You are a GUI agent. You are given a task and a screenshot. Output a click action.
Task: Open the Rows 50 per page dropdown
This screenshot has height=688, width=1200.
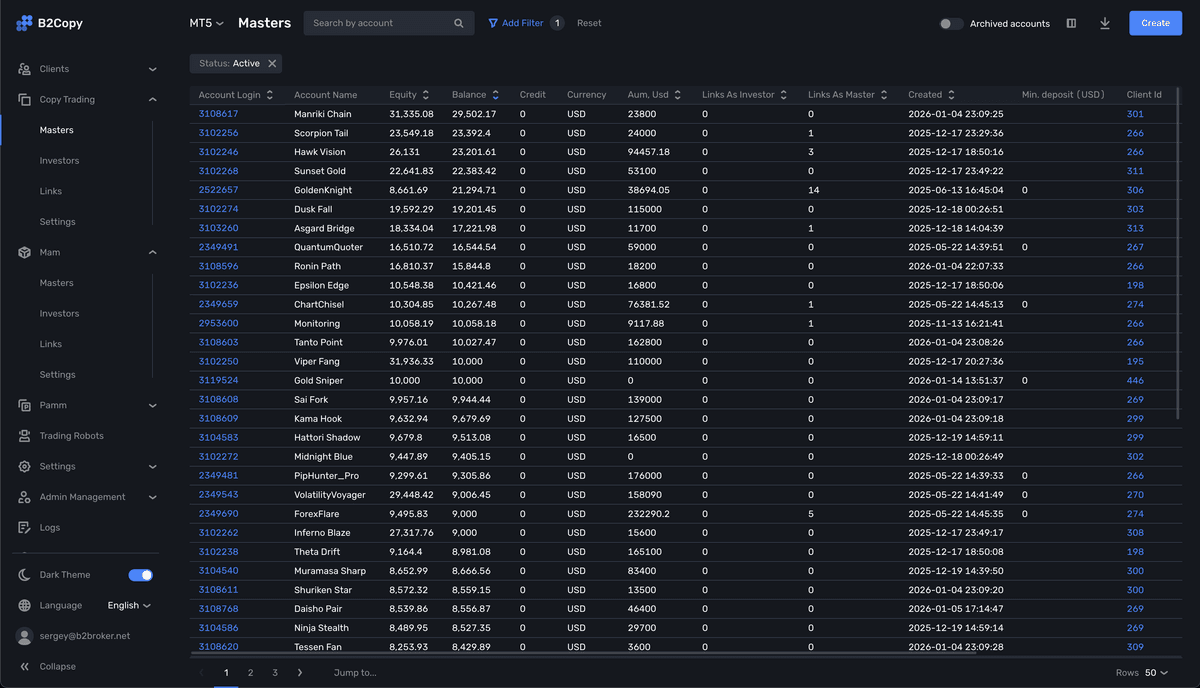pyautogui.click(x=1153, y=672)
